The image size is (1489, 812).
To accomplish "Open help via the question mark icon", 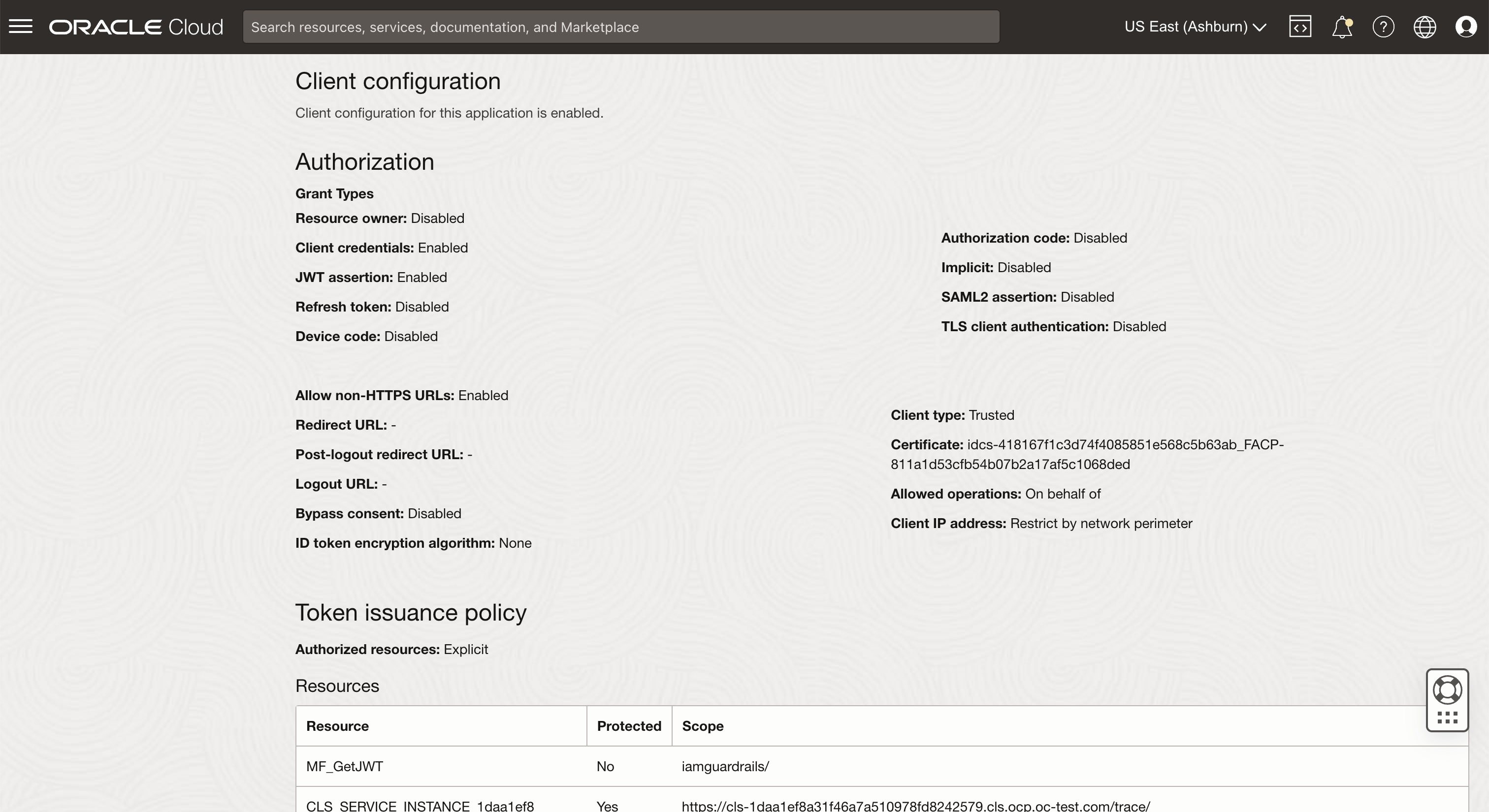I will tap(1383, 27).
